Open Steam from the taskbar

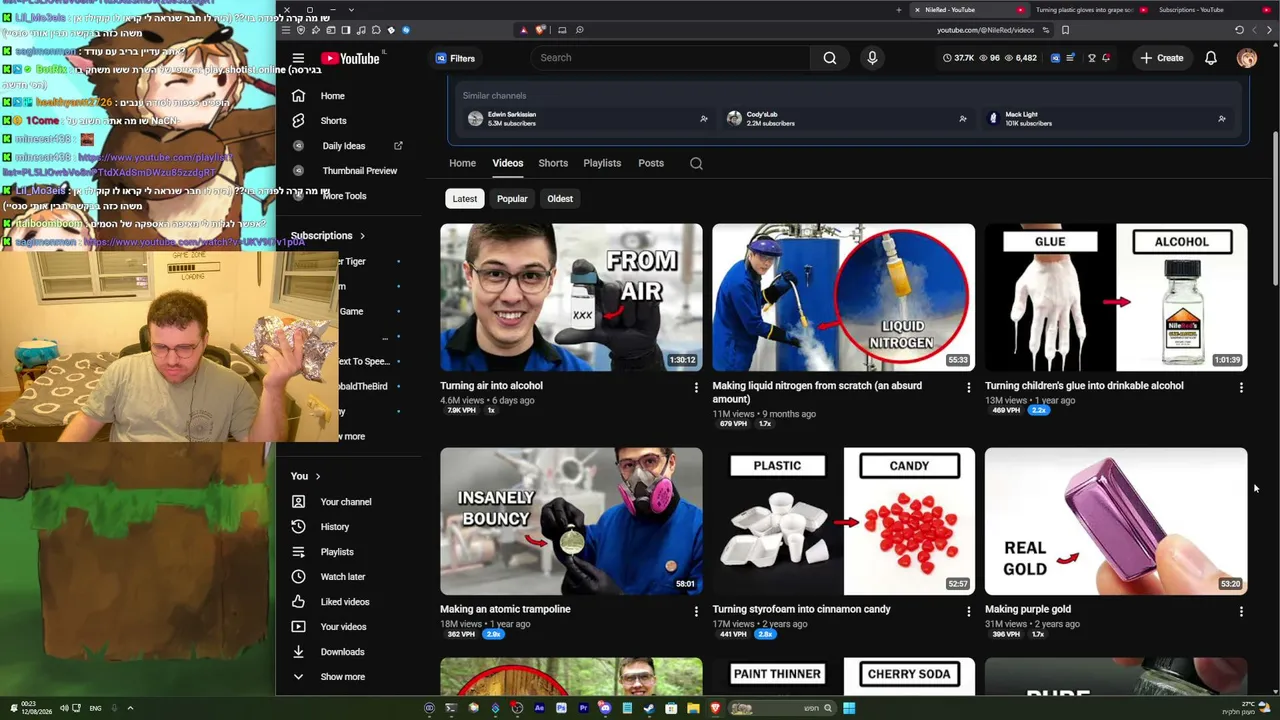point(649,708)
